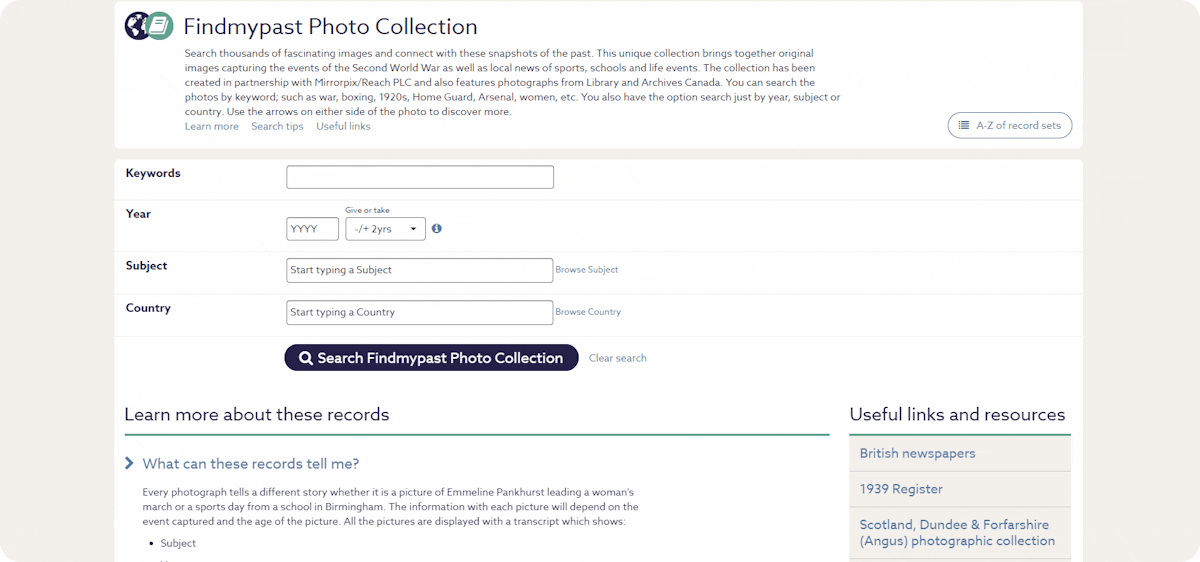Click Search Findmypast Photo Collection button
This screenshot has width=1200, height=562.
tap(431, 358)
